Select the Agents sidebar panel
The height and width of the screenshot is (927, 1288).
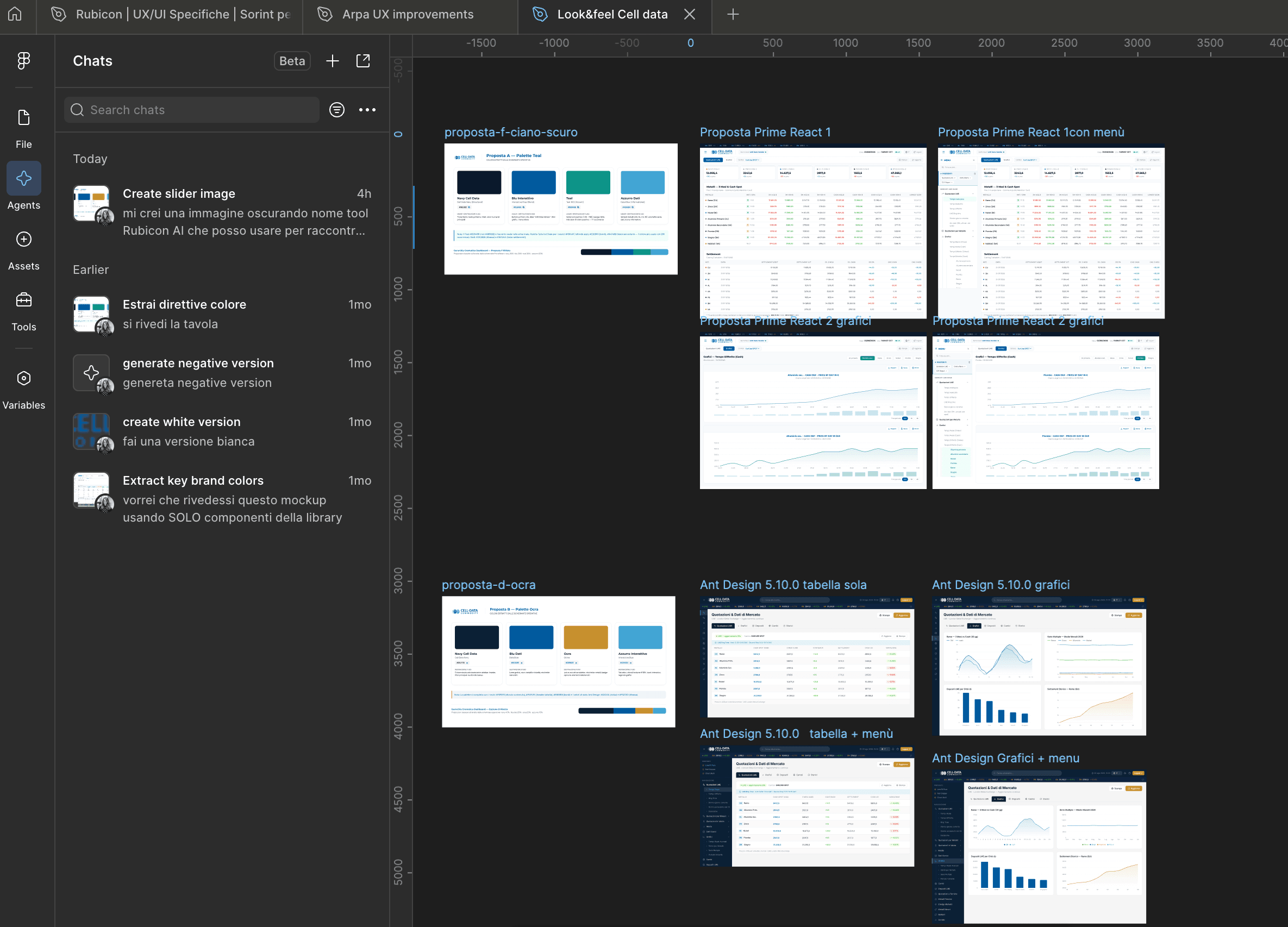pos(23,187)
